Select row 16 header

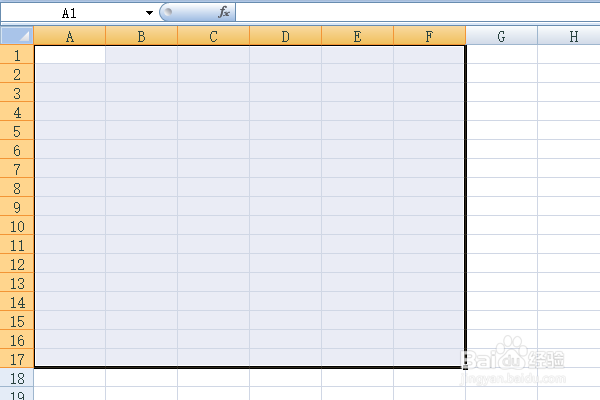pyautogui.click(x=17, y=340)
